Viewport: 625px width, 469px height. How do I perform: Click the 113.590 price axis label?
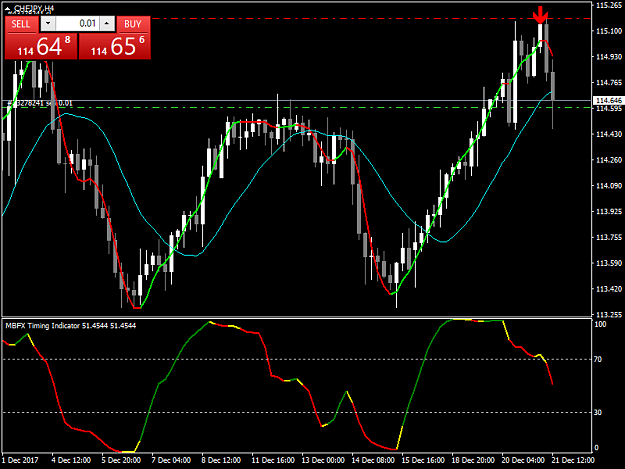pyautogui.click(x=609, y=263)
